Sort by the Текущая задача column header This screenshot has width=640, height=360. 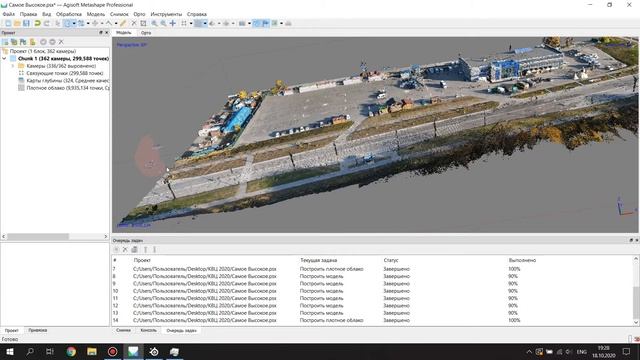(318, 260)
